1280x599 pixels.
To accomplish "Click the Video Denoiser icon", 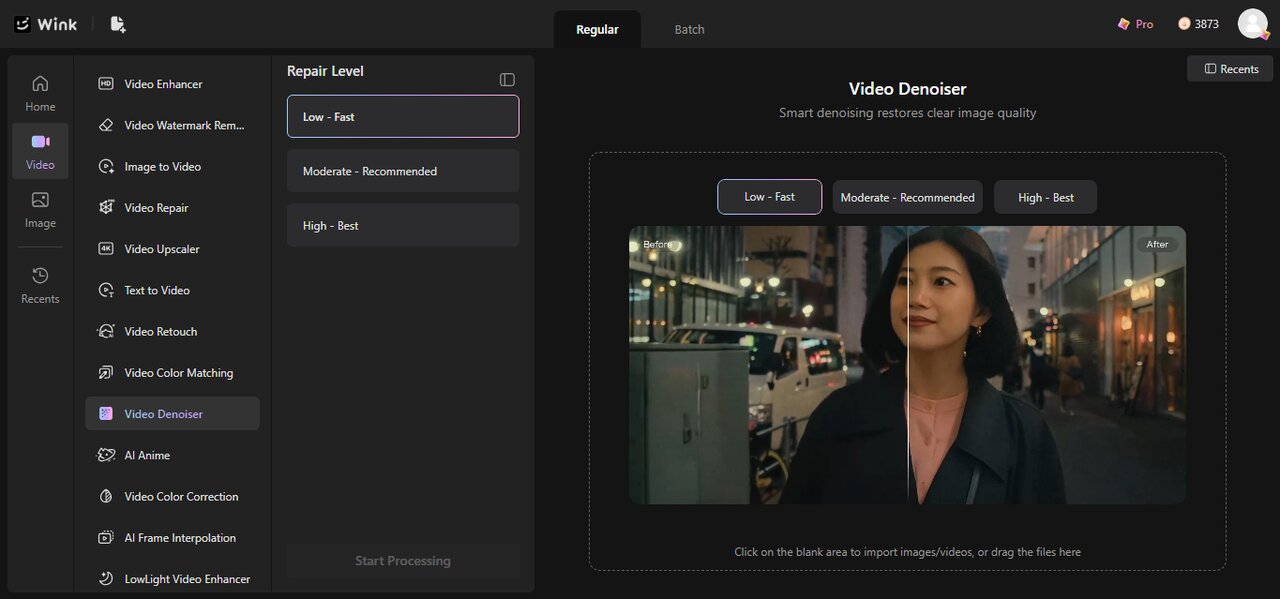I will [106, 413].
